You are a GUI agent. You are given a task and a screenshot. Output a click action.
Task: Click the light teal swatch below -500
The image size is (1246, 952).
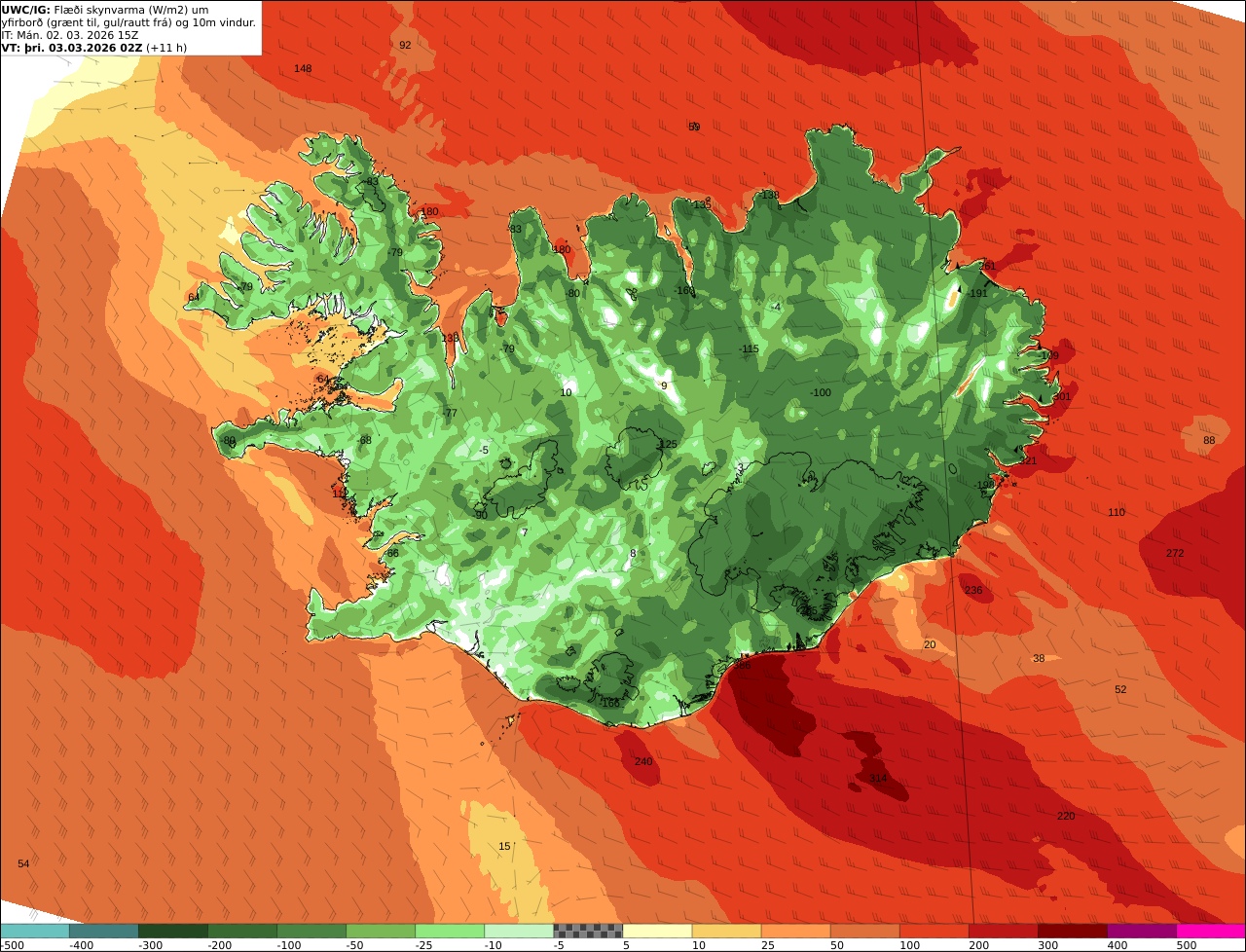pyautogui.click(x=34, y=931)
